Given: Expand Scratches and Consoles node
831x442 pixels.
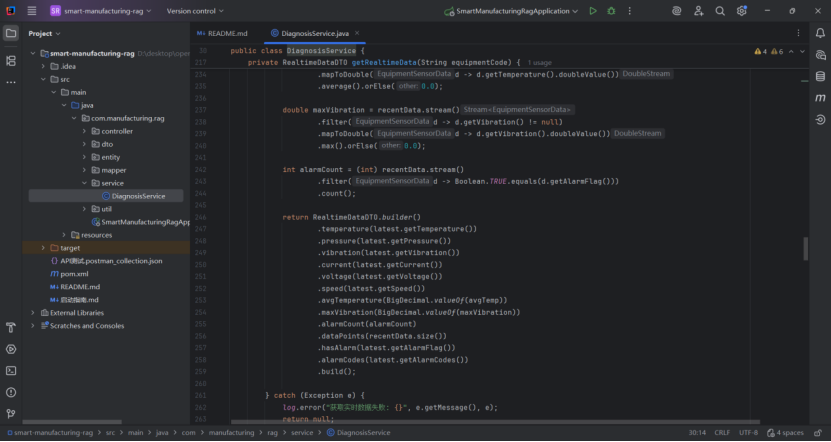Looking at the screenshot, I should click(33, 326).
